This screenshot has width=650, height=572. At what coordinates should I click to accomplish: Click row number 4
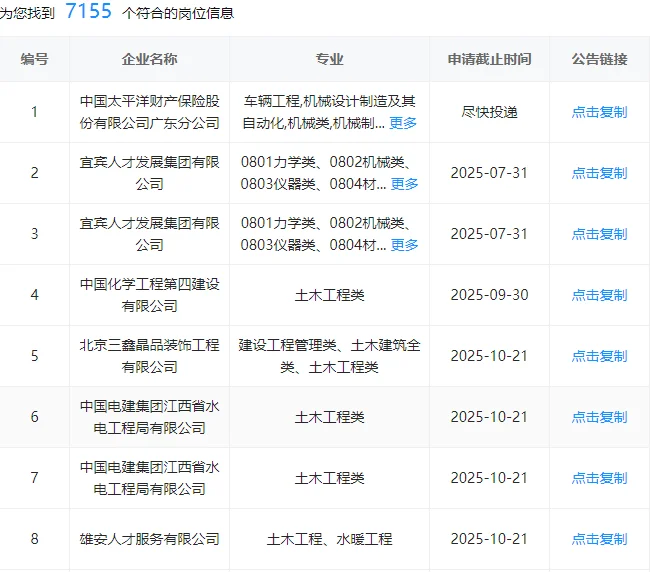34,295
